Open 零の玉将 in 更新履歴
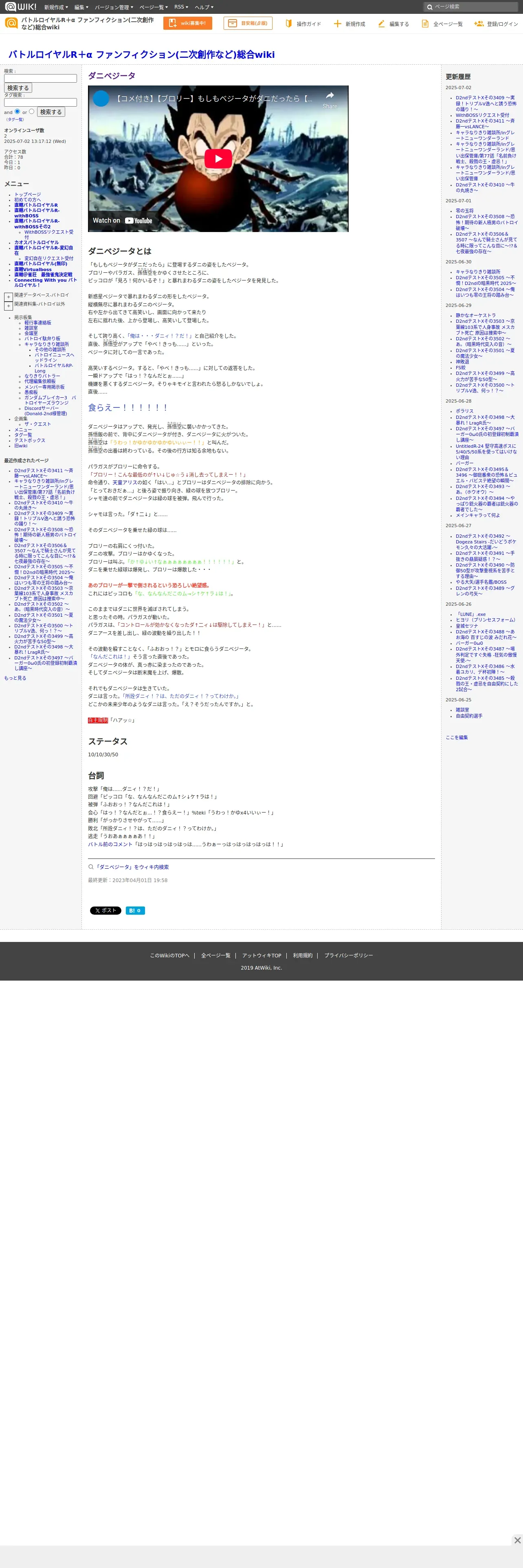The image size is (523, 1568). [x=465, y=210]
